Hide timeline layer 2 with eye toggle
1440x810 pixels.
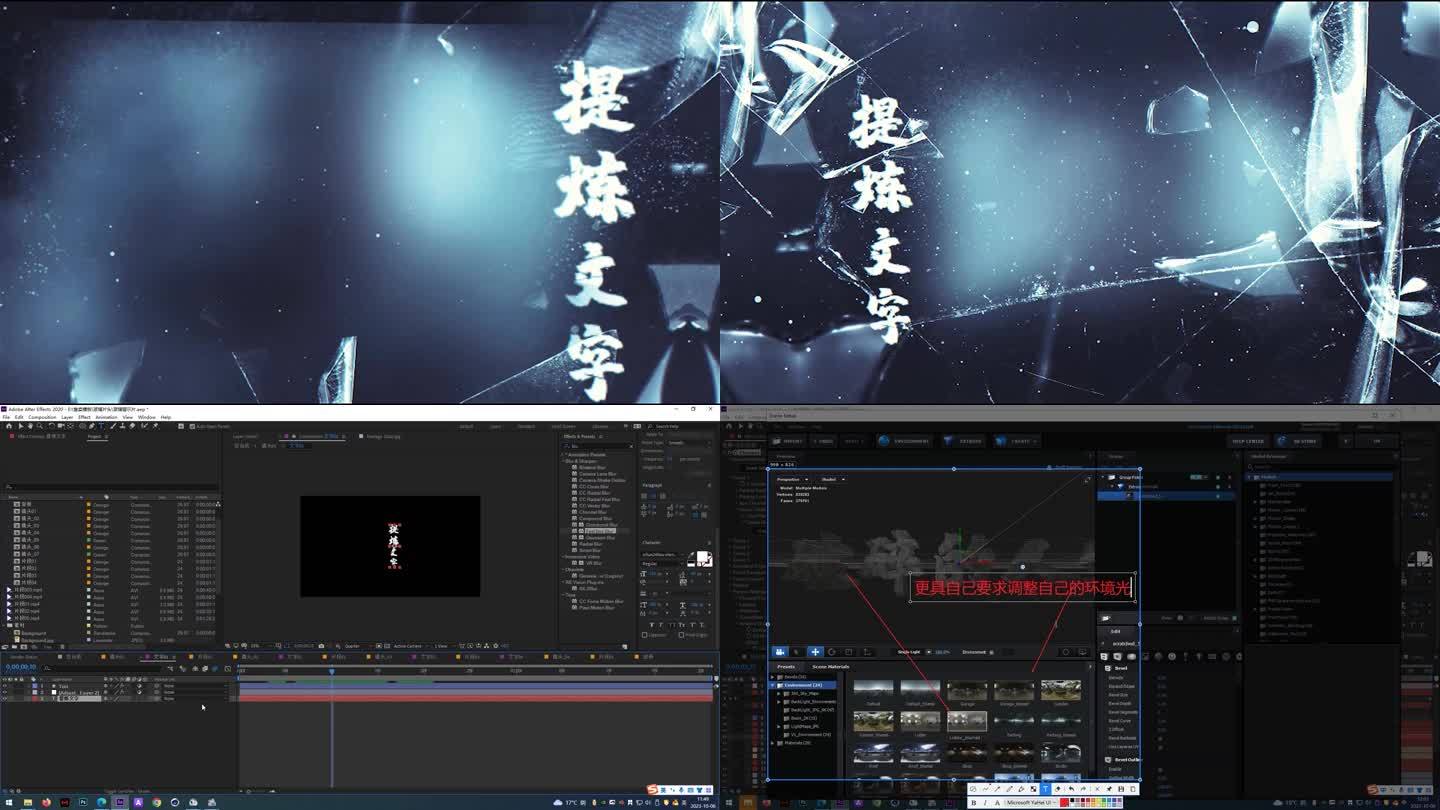[5, 692]
